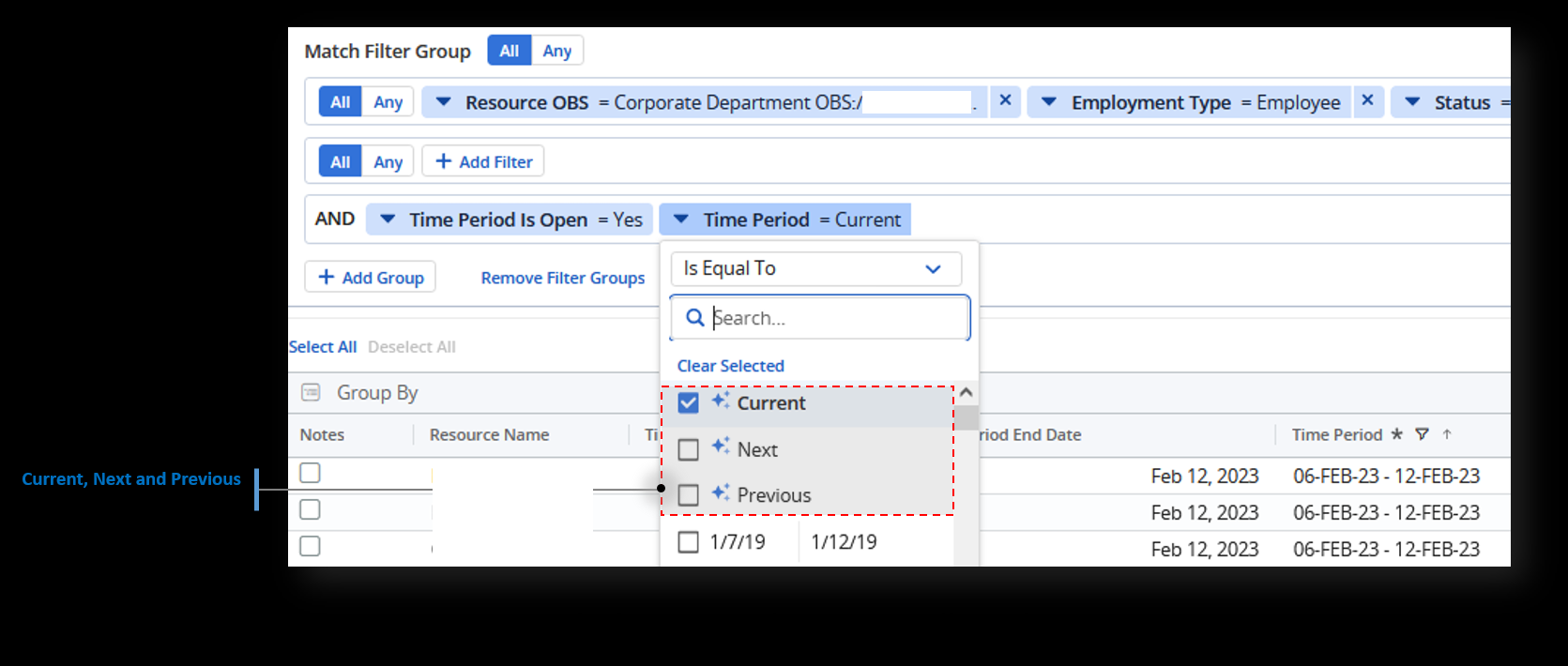Viewport: 1568px width, 666px height.
Task: Set Match Filter Group to All
Action: (510, 51)
